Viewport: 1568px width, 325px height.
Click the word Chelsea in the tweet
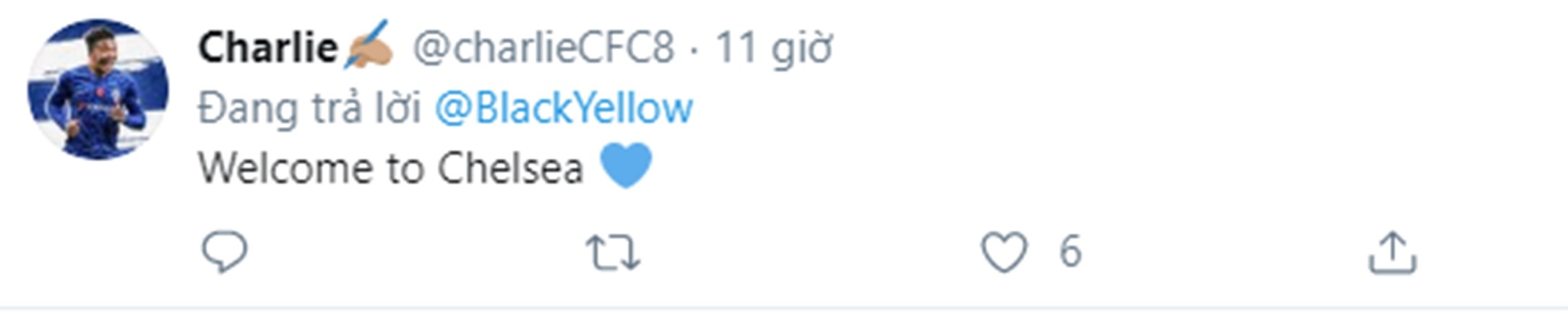510,168
